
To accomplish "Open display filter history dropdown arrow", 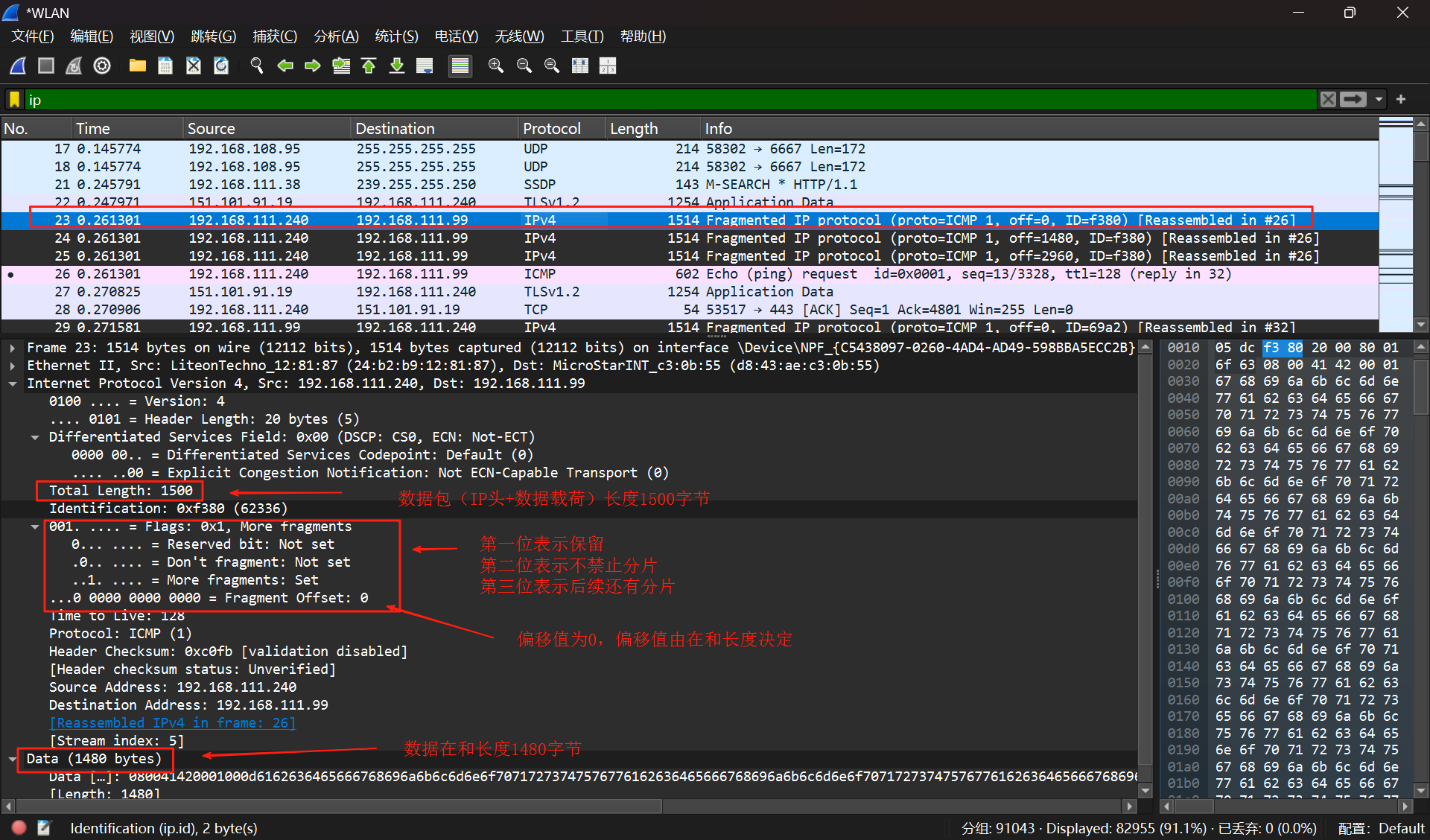I will coord(1379,100).
